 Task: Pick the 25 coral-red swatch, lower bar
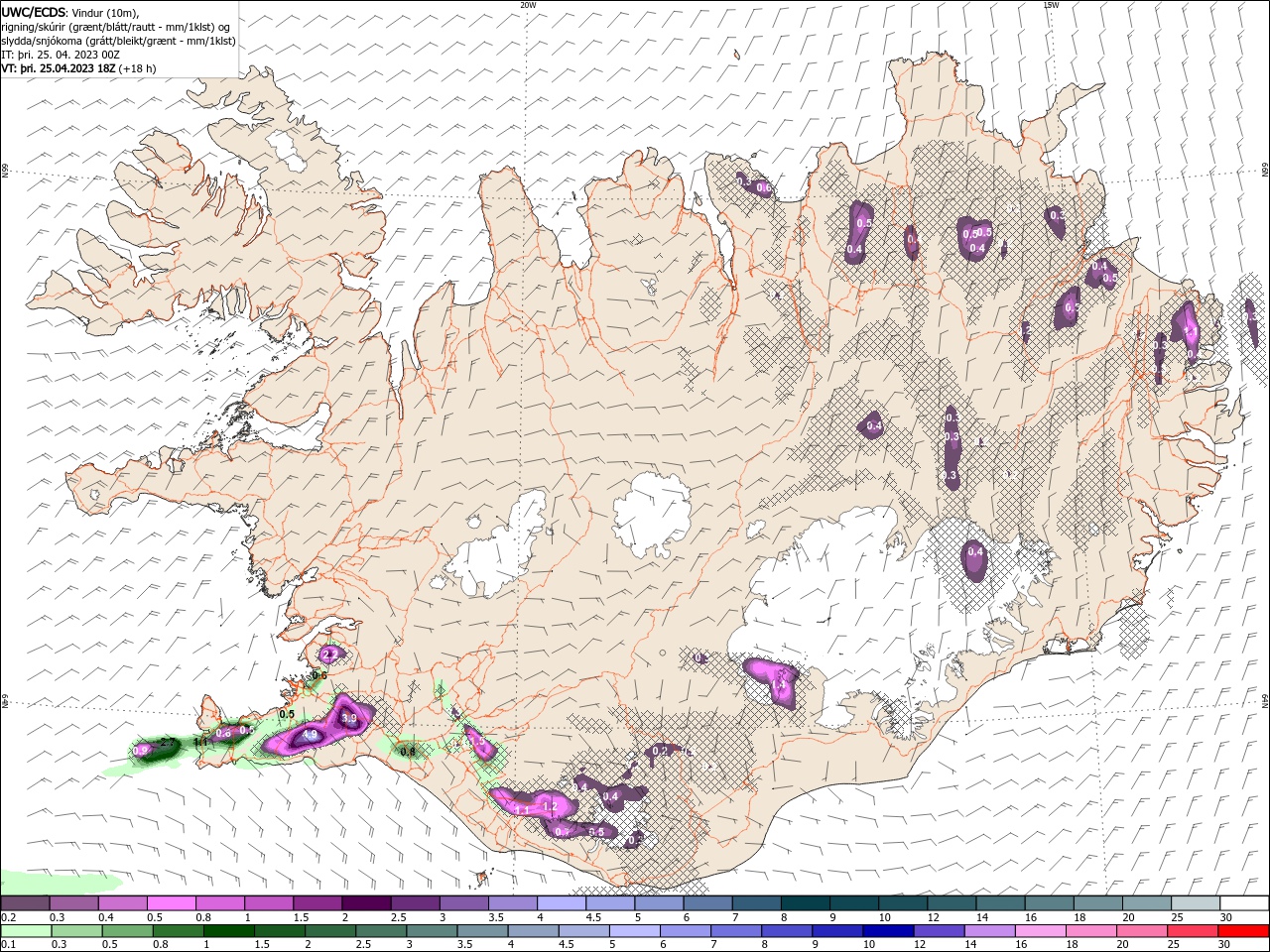[x=1194, y=931]
